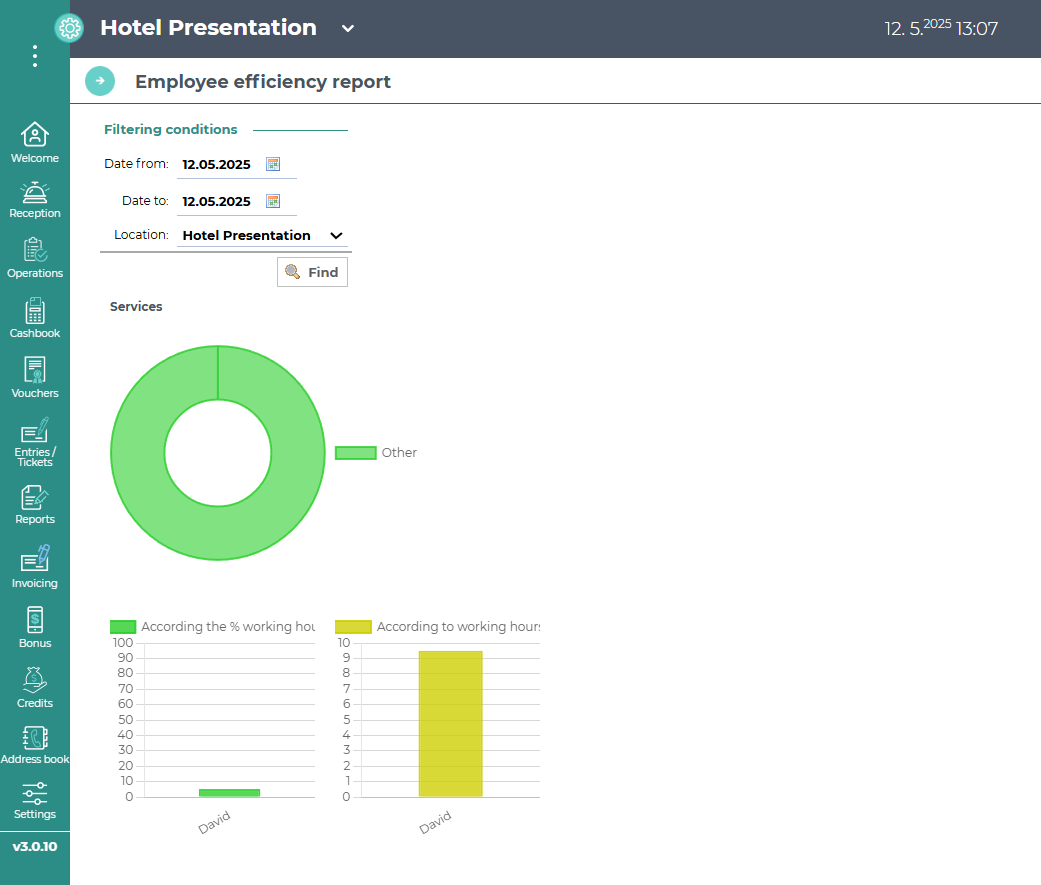Click the arrow button beside report title

100,81
